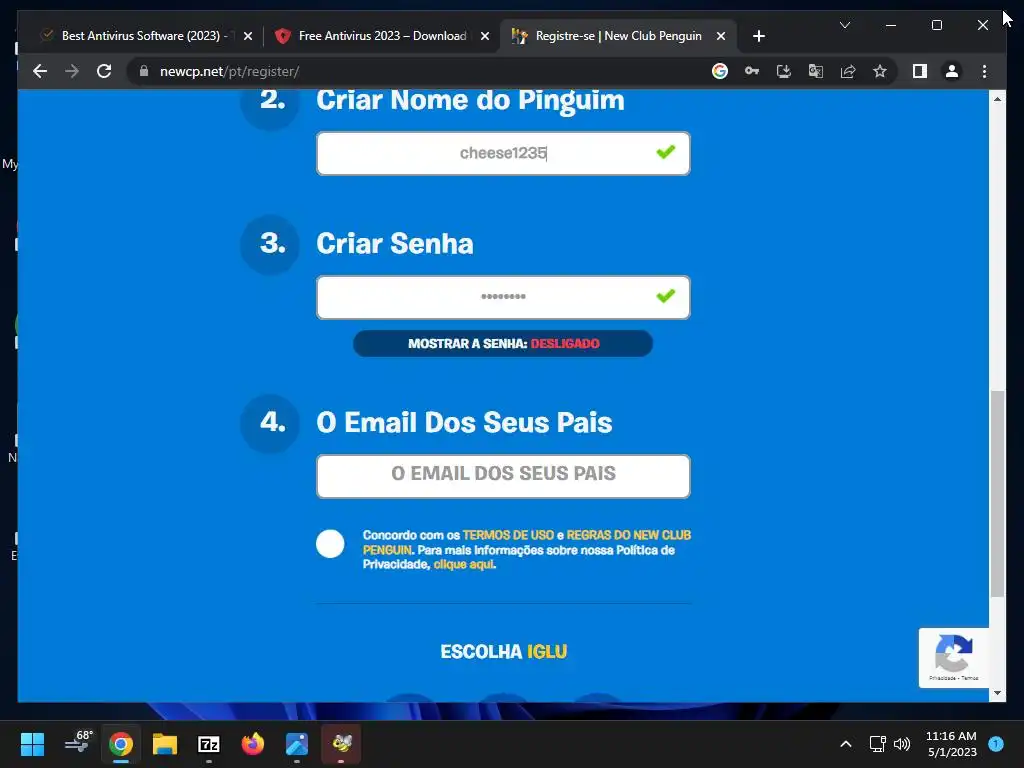Open File Explorer from the taskbar

(x=165, y=744)
